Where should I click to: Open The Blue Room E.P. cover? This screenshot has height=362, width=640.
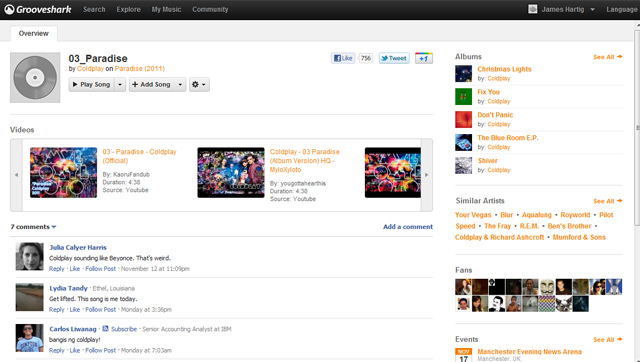pos(464,142)
